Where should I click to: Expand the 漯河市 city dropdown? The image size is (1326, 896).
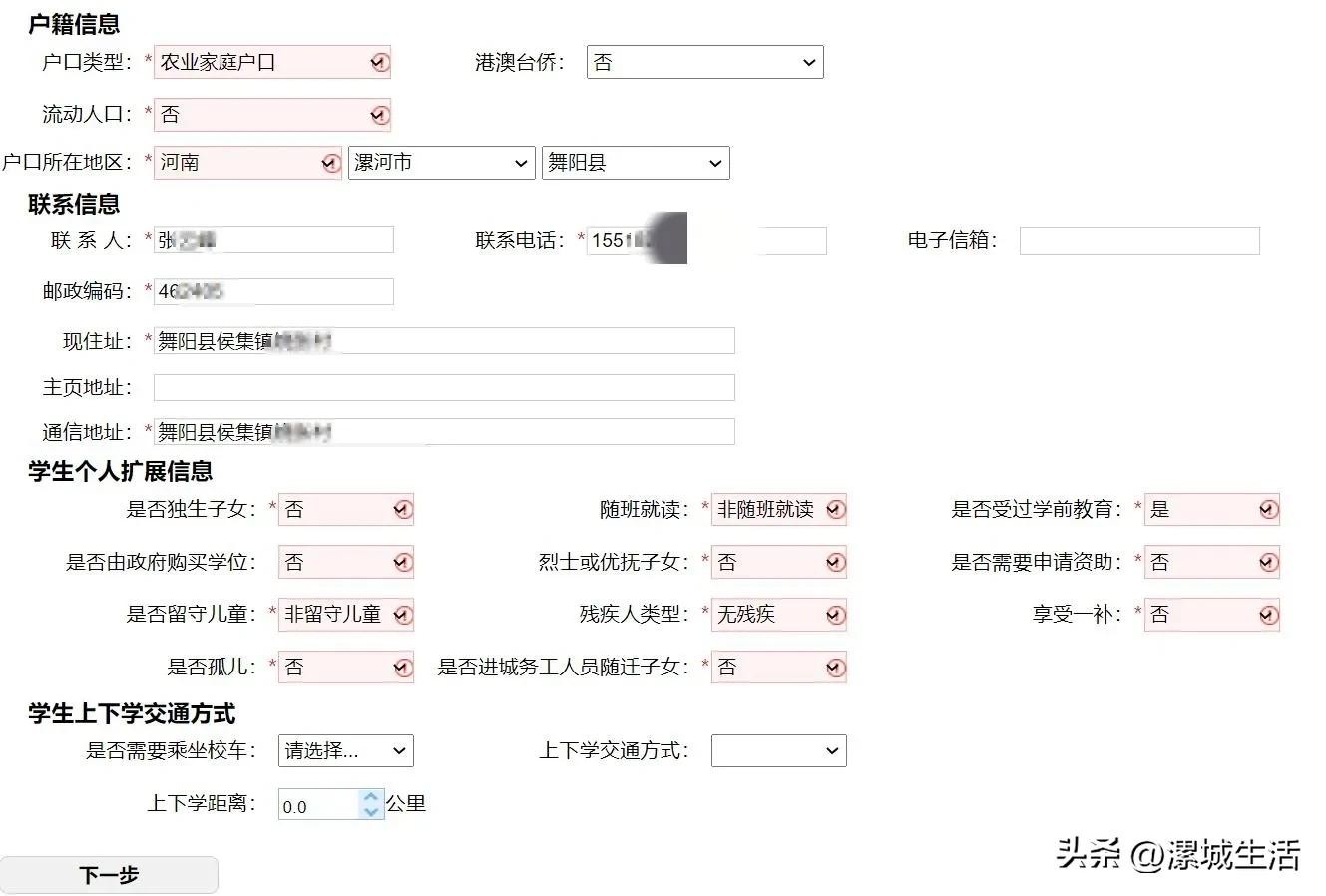coord(441,163)
